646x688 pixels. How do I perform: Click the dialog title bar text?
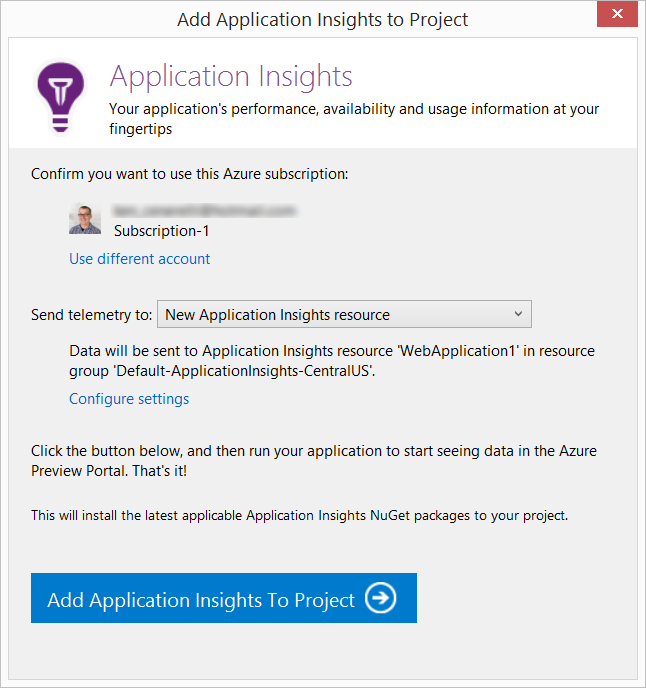[x=323, y=20]
